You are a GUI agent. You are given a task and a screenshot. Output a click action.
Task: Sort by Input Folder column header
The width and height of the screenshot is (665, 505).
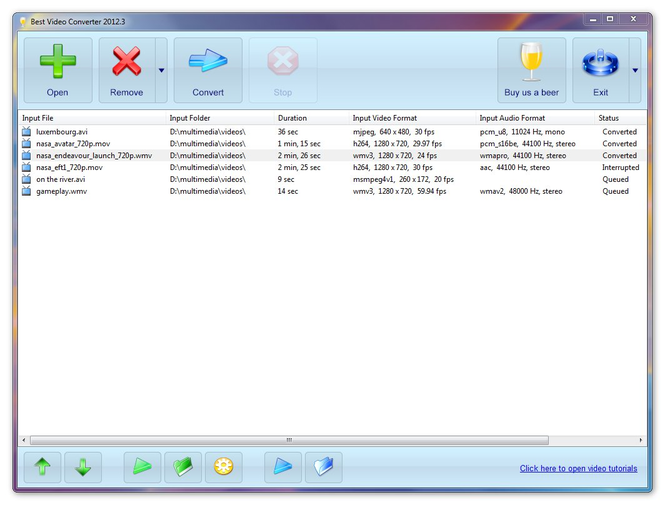(220, 118)
